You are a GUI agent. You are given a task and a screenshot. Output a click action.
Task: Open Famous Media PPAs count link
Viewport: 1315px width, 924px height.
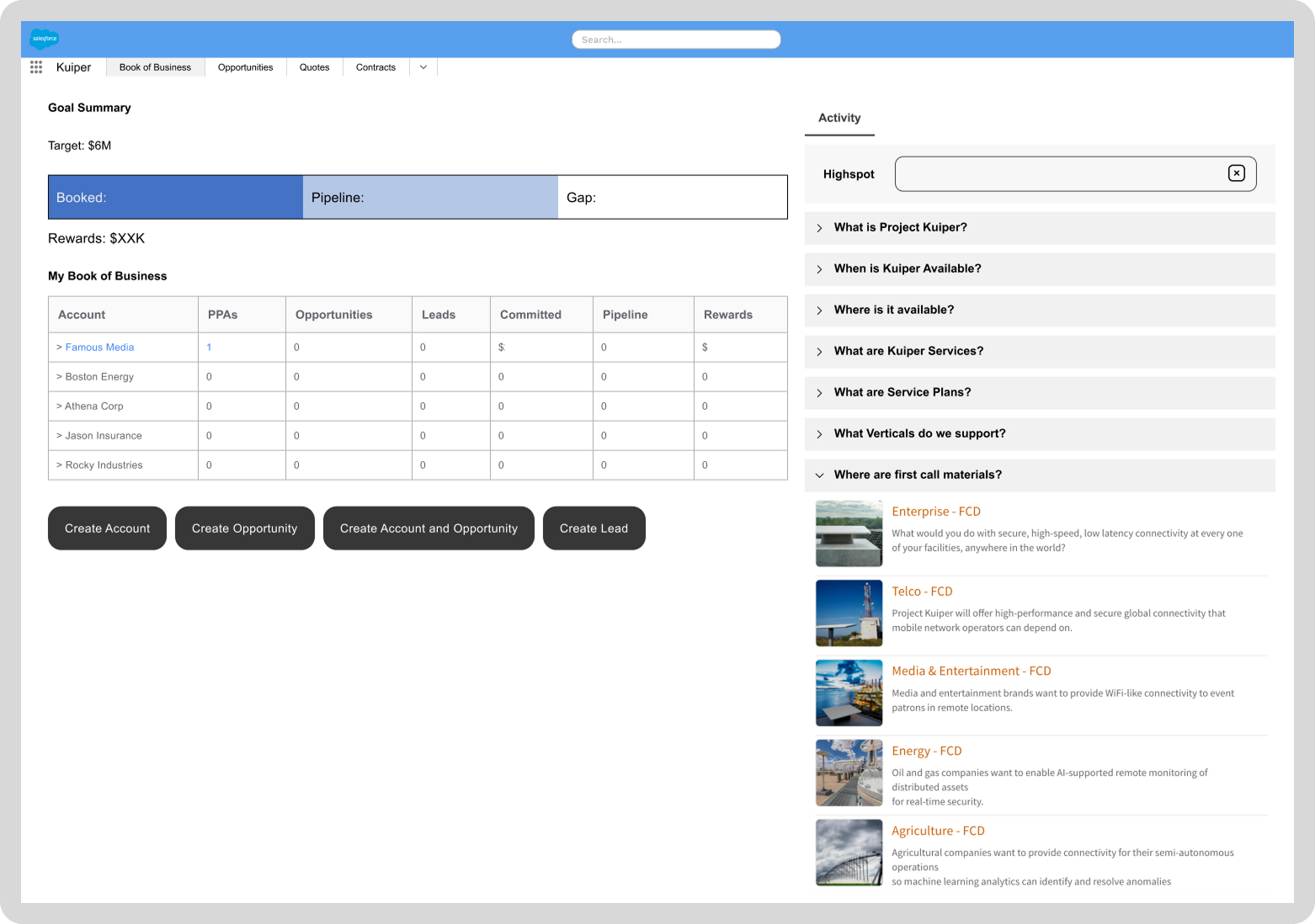(x=209, y=347)
